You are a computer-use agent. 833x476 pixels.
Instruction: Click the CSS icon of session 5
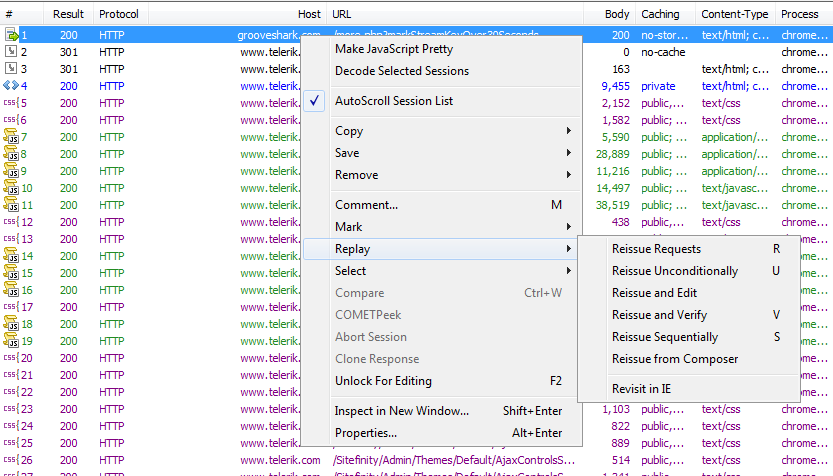(x=11, y=103)
